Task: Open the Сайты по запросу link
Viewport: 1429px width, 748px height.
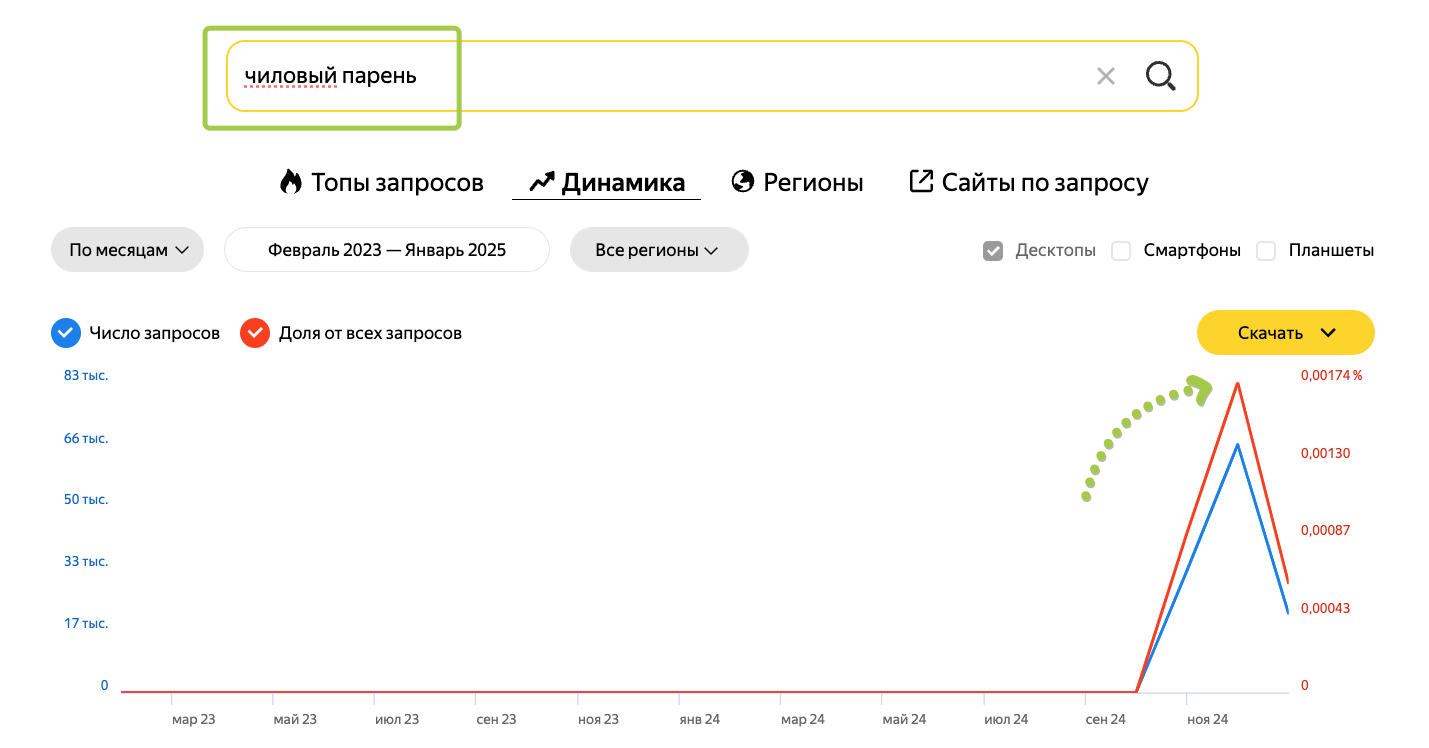Action: (1044, 183)
